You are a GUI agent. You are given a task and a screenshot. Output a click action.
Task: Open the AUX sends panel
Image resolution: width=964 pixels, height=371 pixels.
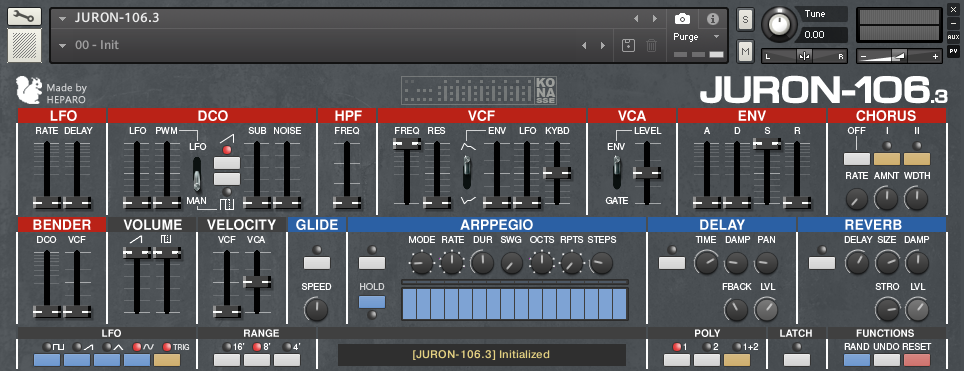pyautogui.click(x=954, y=38)
